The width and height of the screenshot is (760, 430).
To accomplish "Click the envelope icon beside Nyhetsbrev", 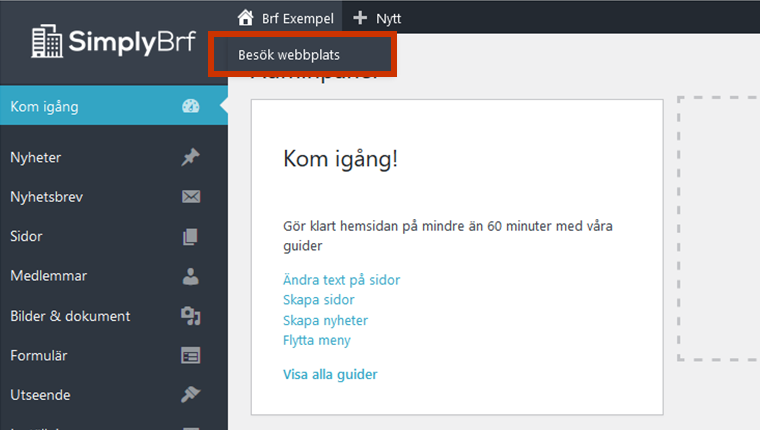I will coord(191,197).
